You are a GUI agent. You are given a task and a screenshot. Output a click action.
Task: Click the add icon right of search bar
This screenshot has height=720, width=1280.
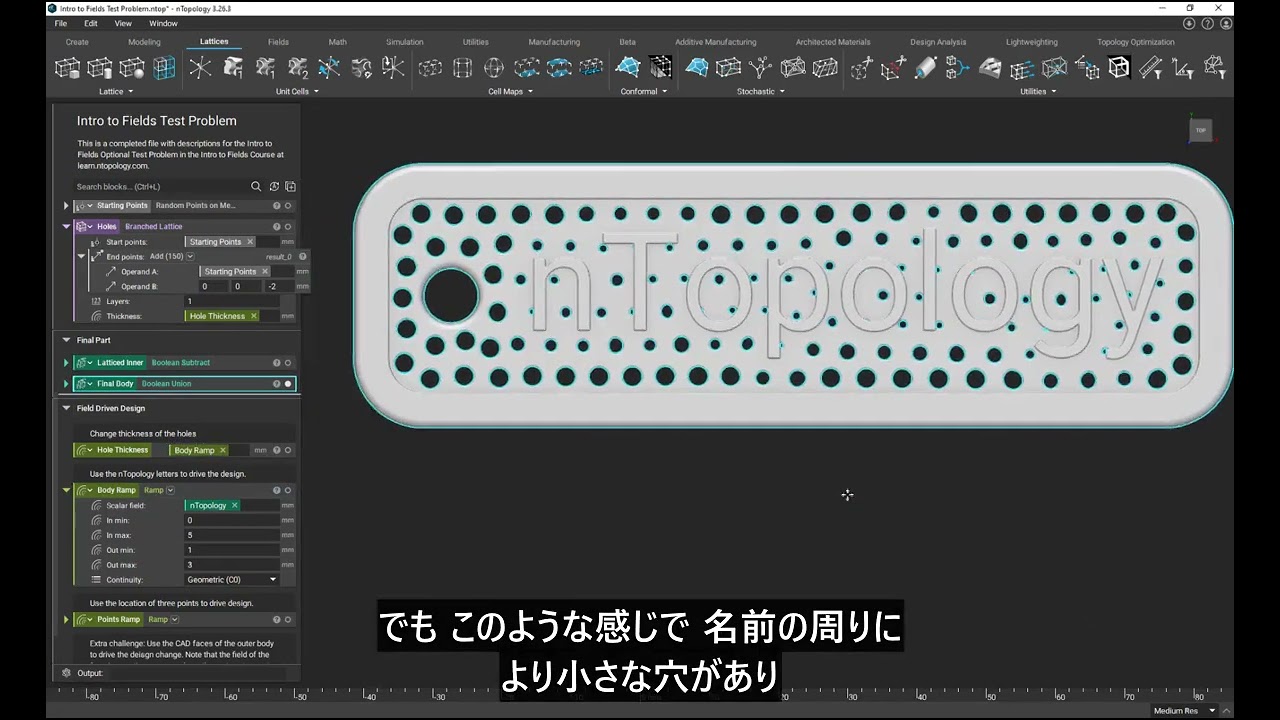click(290, 186)
